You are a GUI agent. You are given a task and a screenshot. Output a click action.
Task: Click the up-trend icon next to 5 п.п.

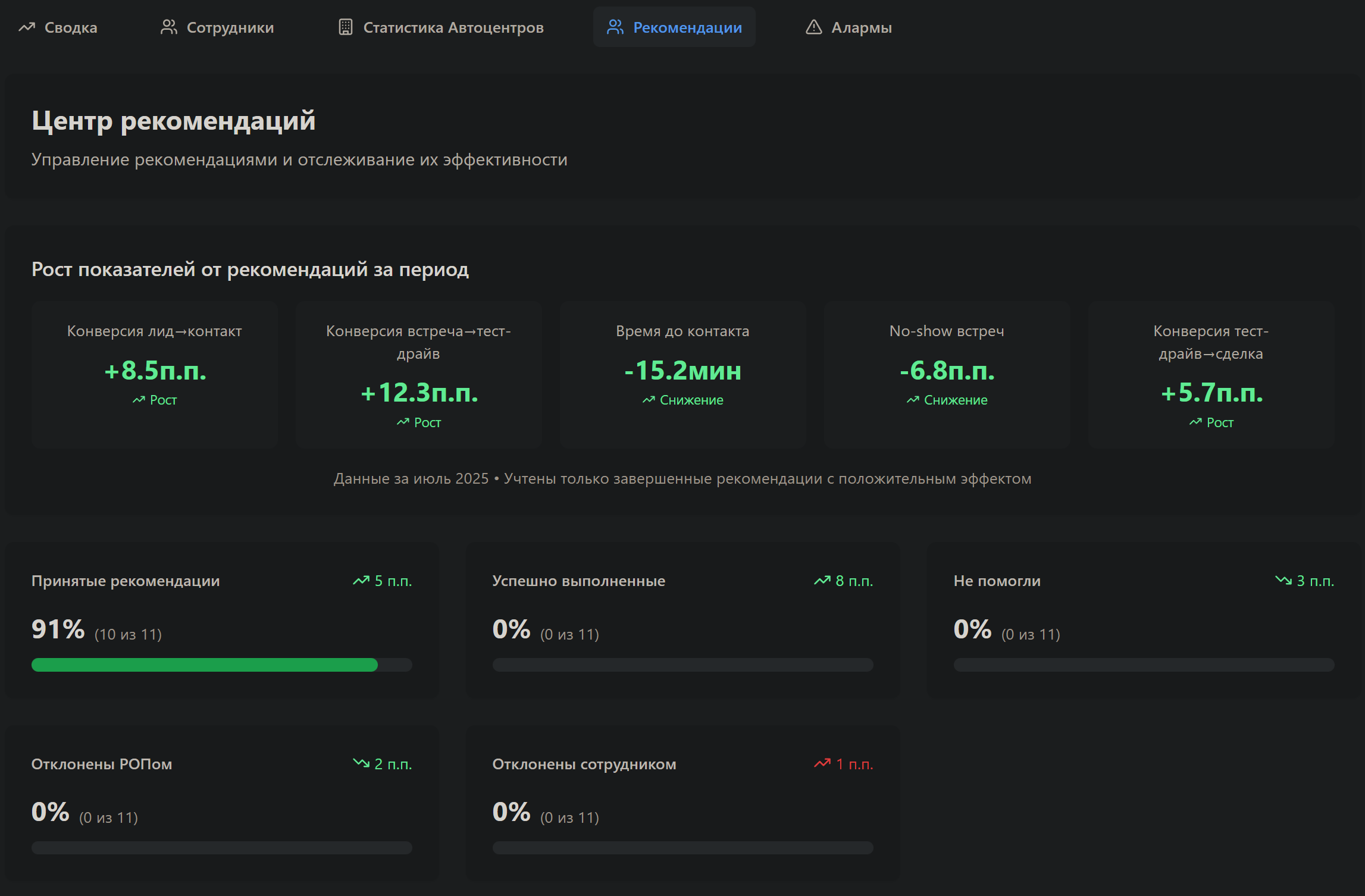pos(361,581)
